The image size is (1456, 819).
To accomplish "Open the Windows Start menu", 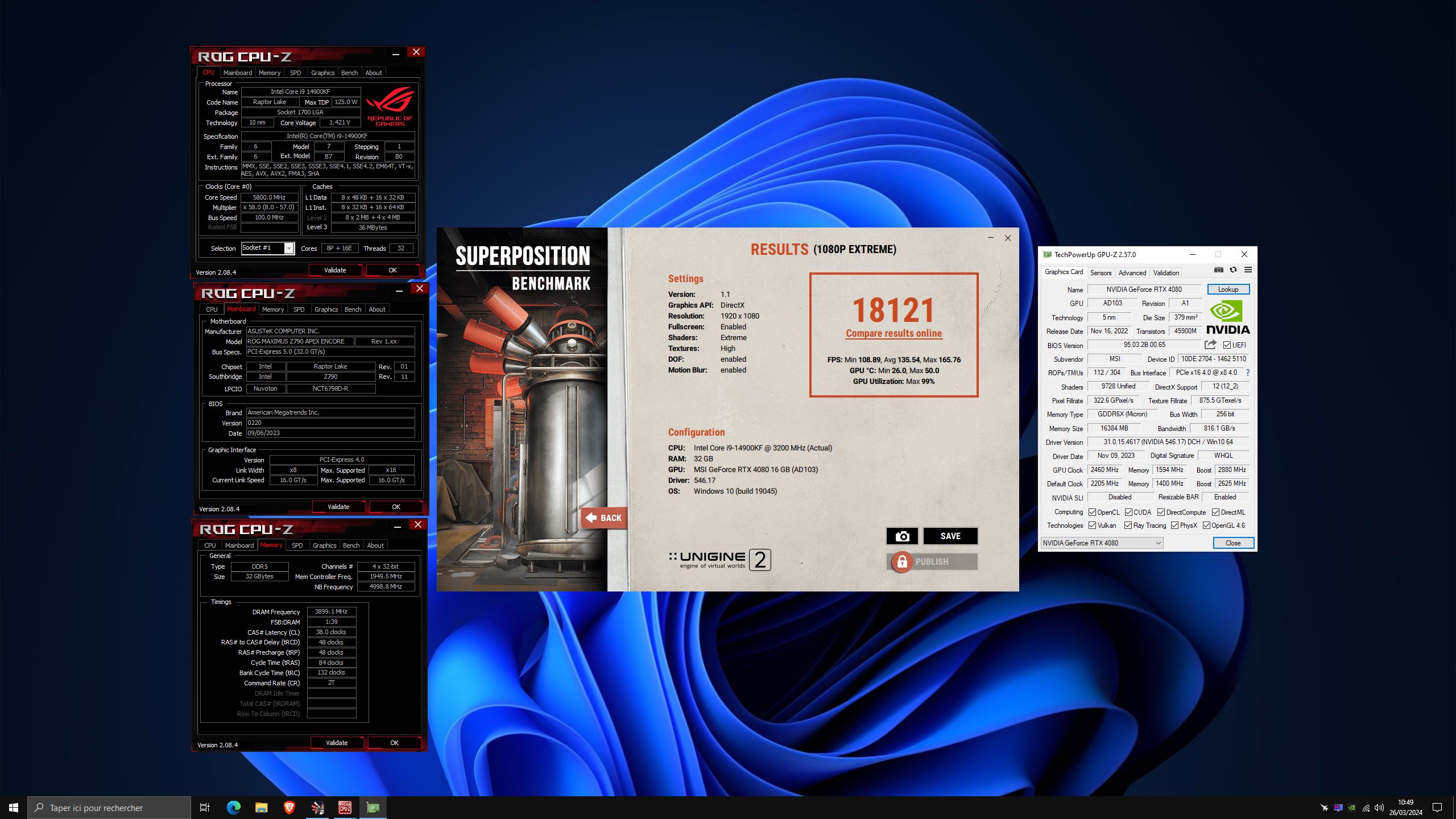I will [x=14, y=808].
